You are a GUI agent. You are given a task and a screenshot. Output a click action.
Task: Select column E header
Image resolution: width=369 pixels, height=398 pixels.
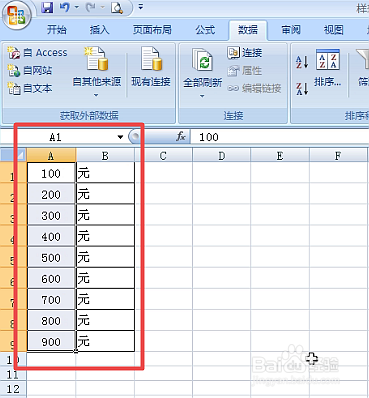point(280,156)
